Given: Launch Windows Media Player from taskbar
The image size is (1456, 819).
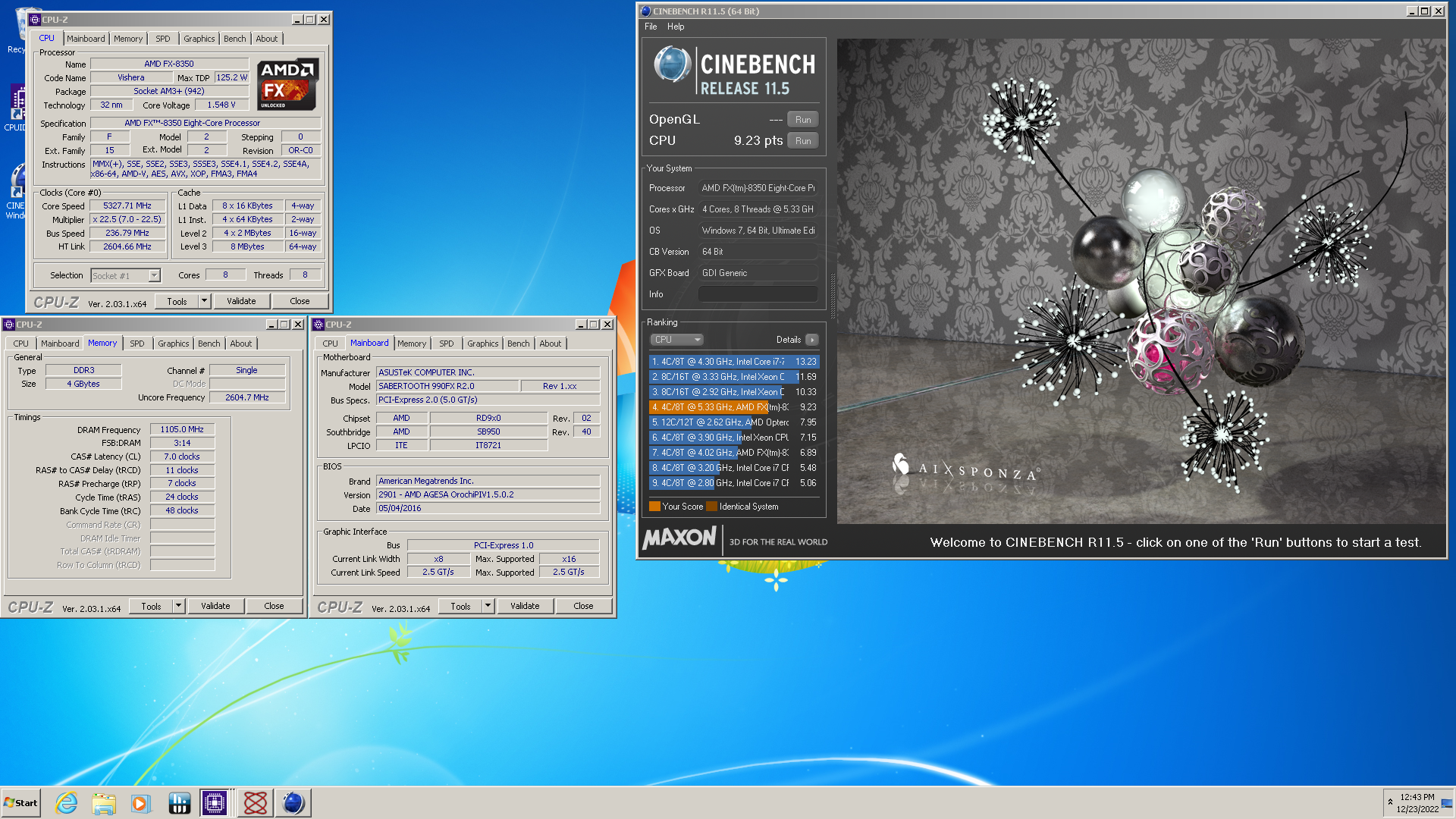Looking at the screenshot, I should pyautogui.click(x=140, y=803).
